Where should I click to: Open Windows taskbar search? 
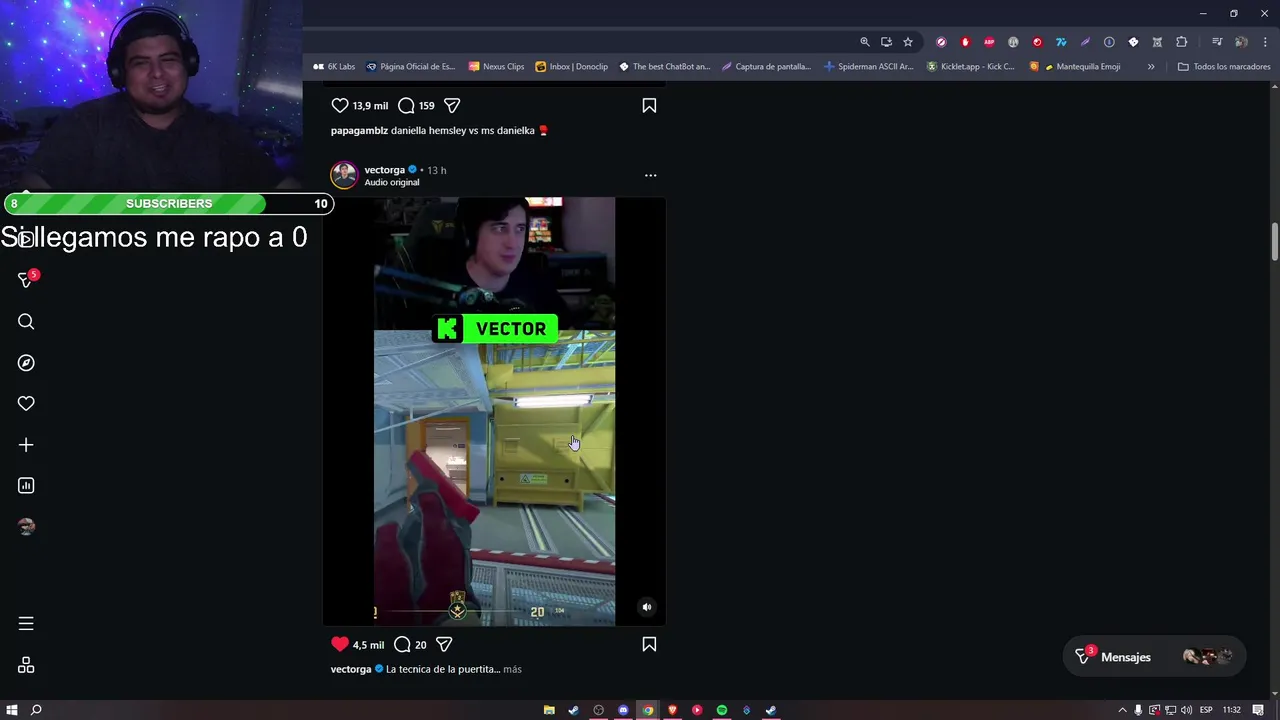(36, 710)
